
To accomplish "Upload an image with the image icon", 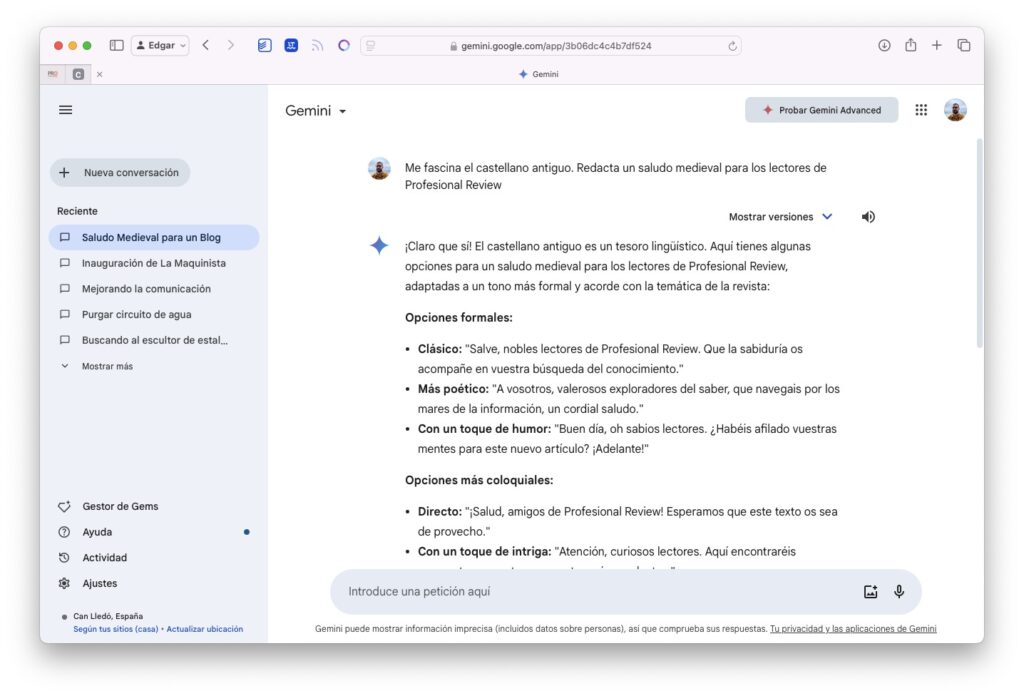I will pos(871,592).
